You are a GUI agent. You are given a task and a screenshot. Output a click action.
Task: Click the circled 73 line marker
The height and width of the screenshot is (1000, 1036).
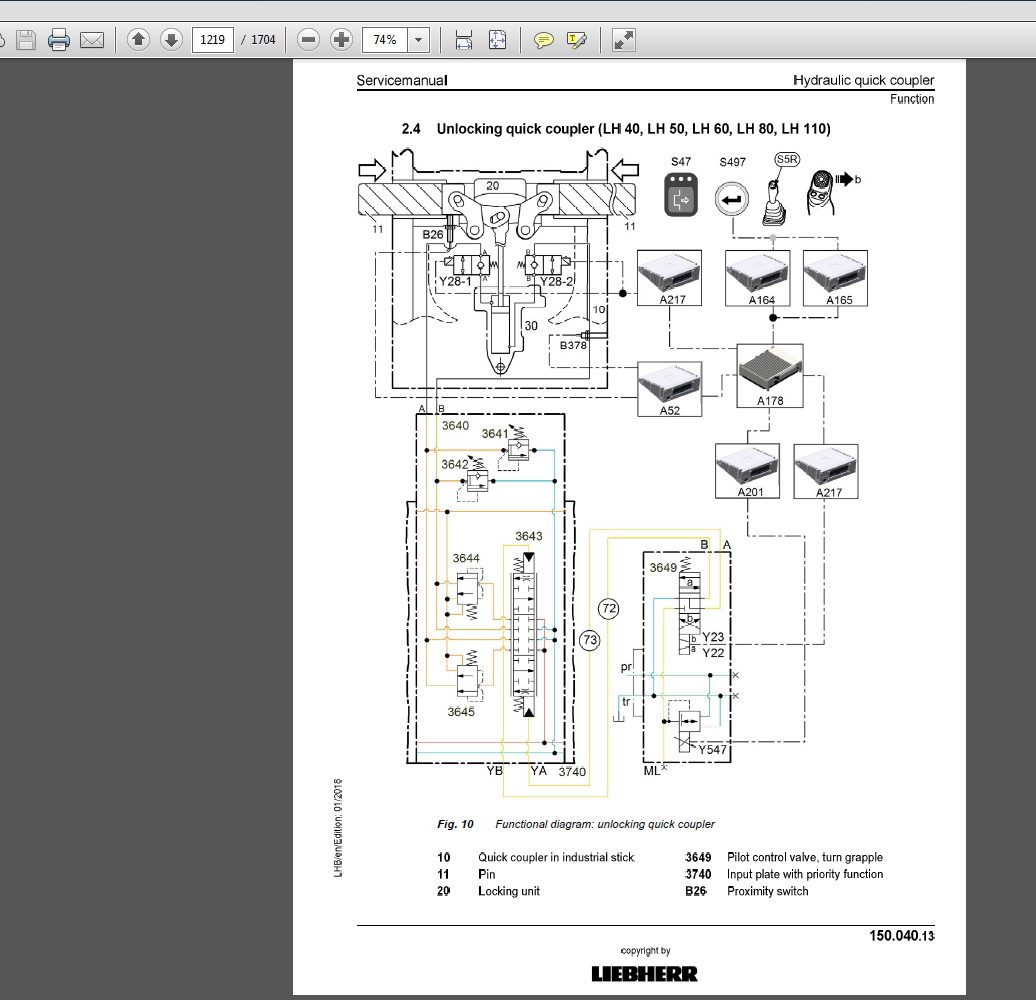pos(589,639)
